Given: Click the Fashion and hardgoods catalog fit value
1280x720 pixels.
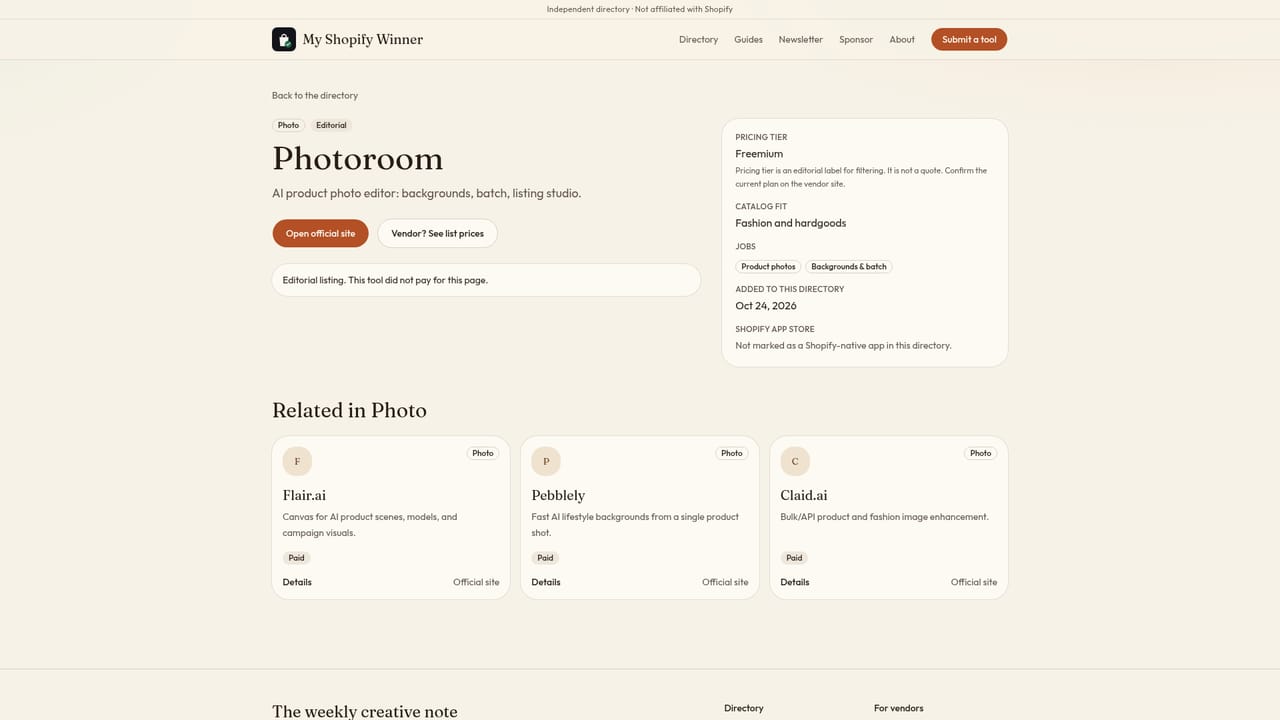Looking at the screenshot, I should point(791,223).
